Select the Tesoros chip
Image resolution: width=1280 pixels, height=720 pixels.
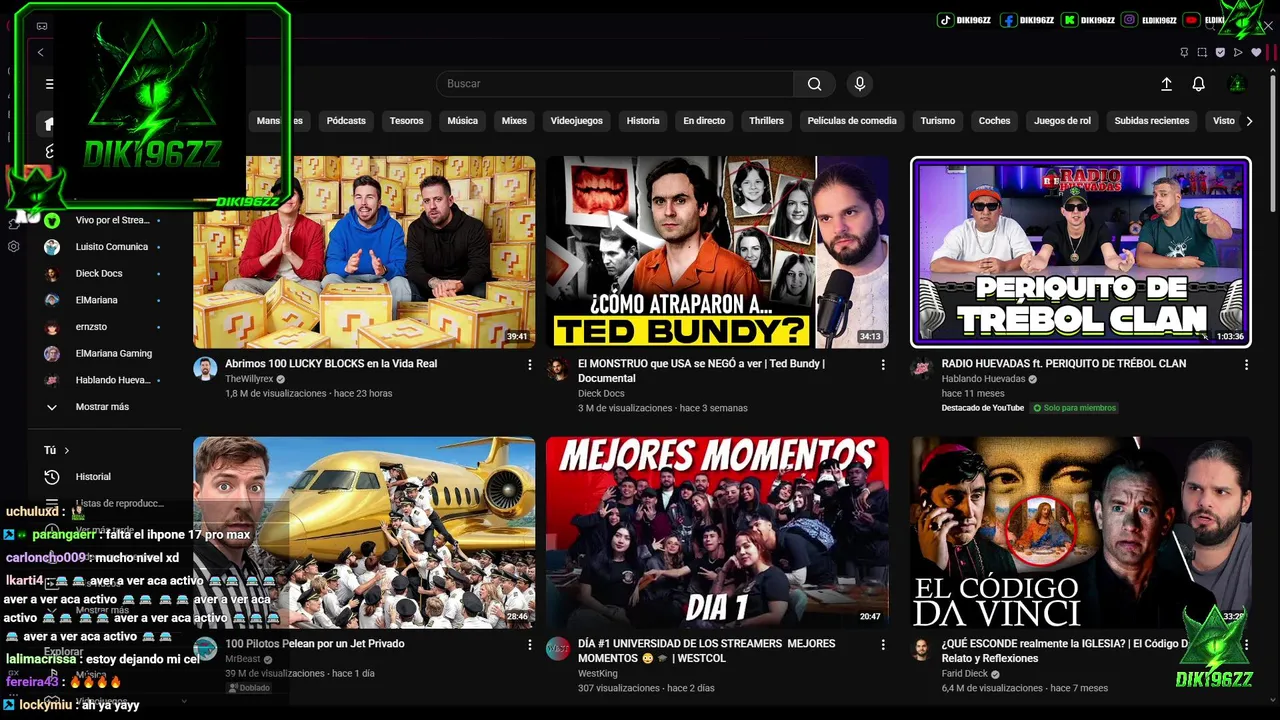[406, 121]
